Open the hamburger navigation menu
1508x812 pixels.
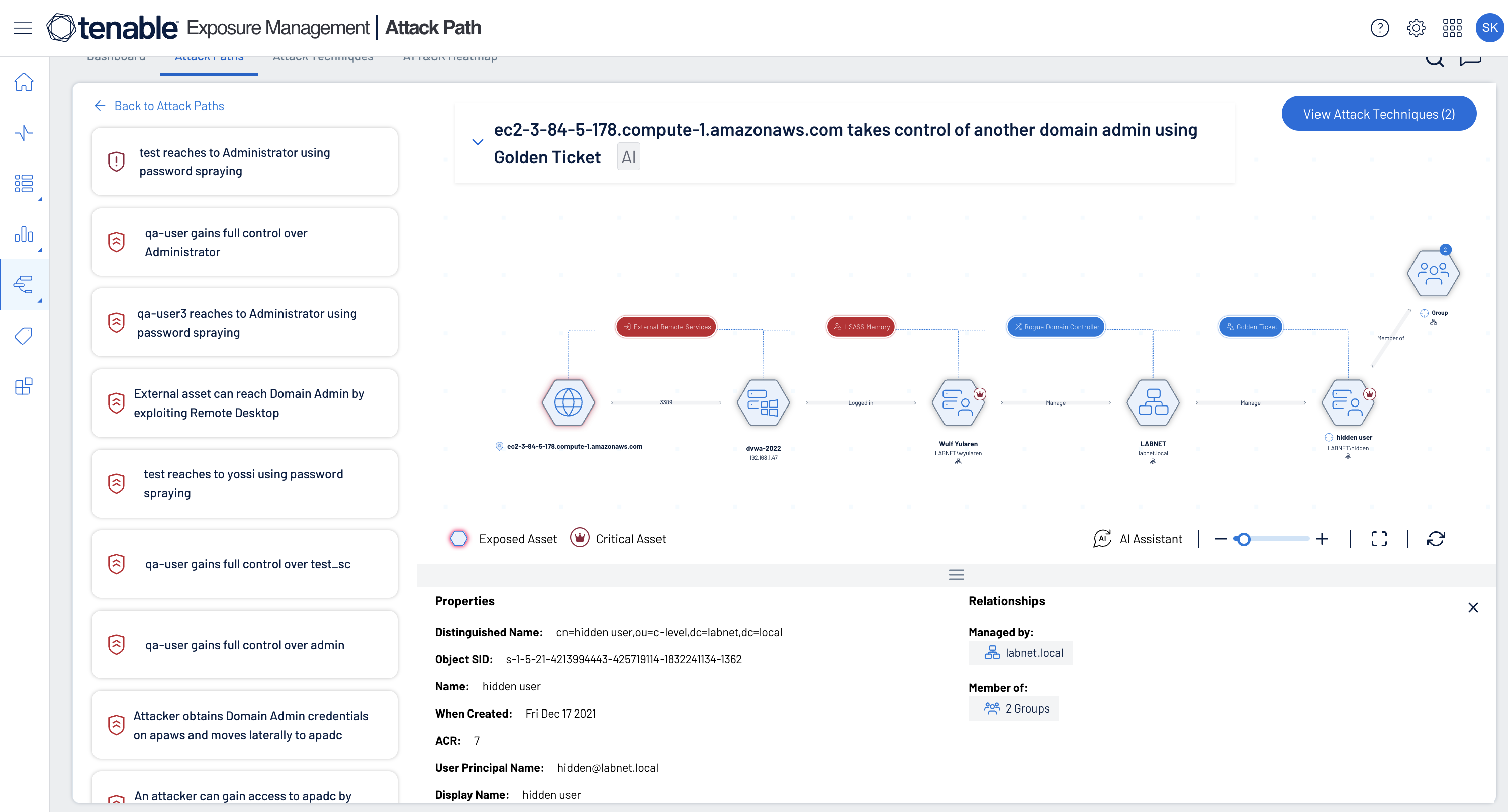(x=22, y=28)
